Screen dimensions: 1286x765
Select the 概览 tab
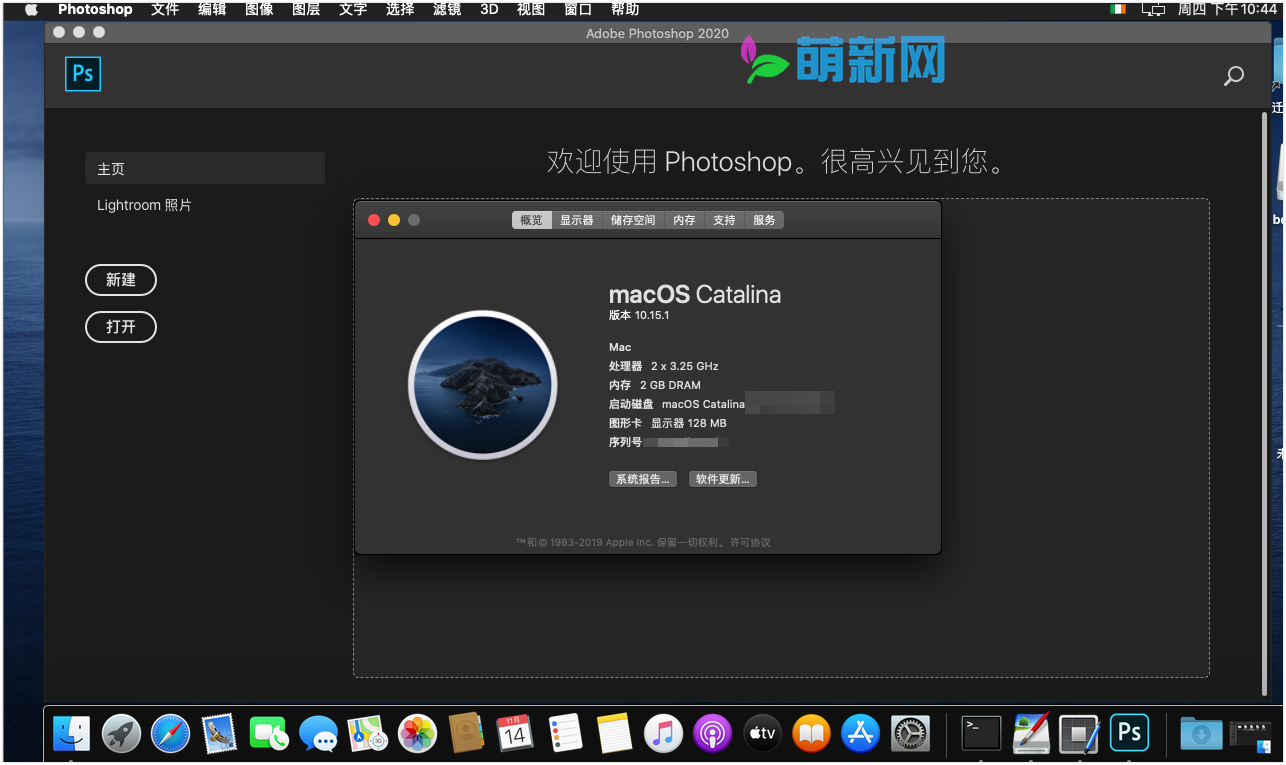tap(531, 220)
